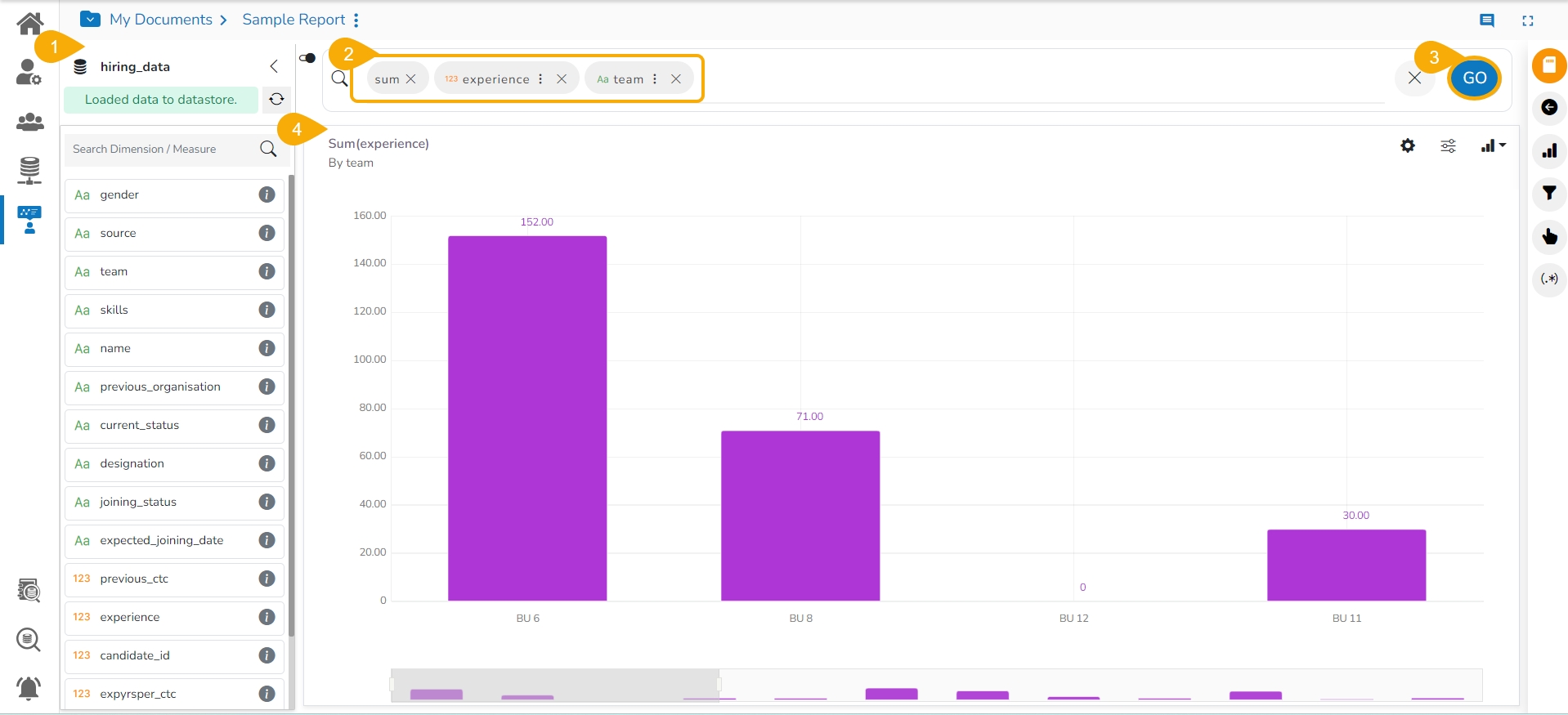Show info for the source field
1568x715 pixels.
pyautogui.click(x=267, y=233)
